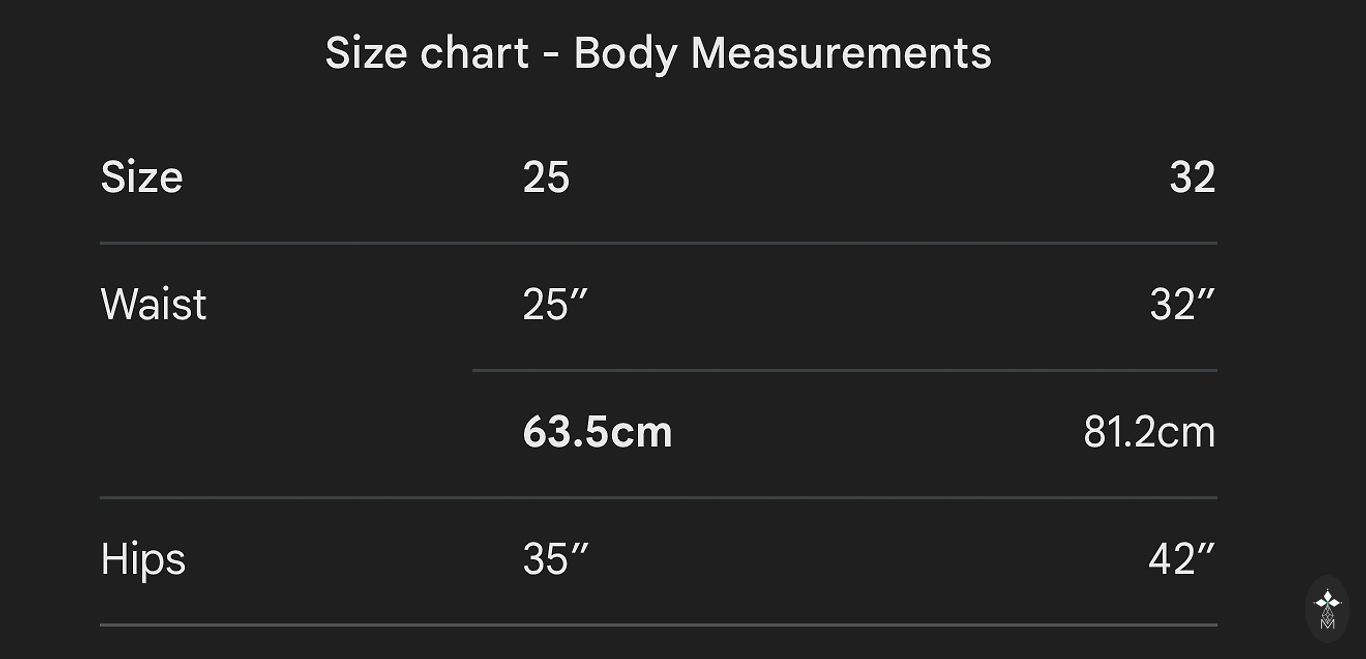1366x659 pixels.
Task: Click the 81.2cm waist value
Action: 1149,432
